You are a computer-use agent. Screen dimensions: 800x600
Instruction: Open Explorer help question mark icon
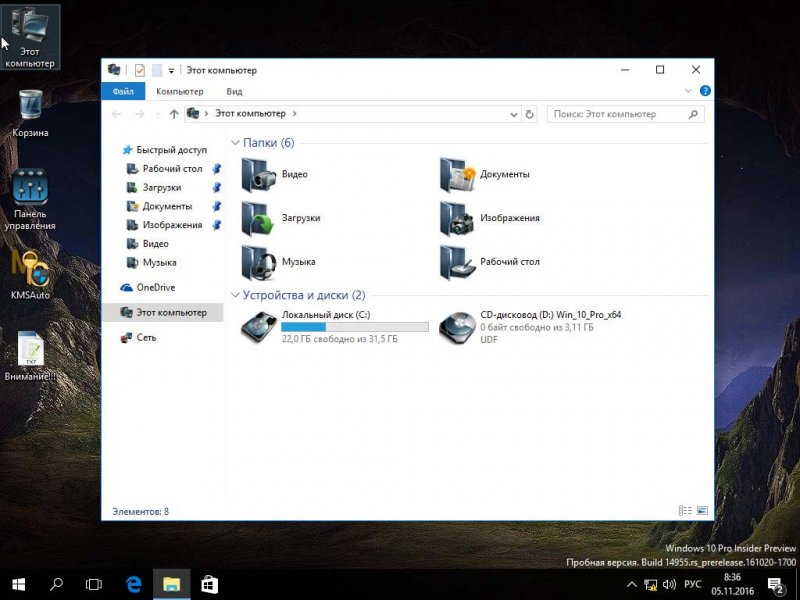705,91
